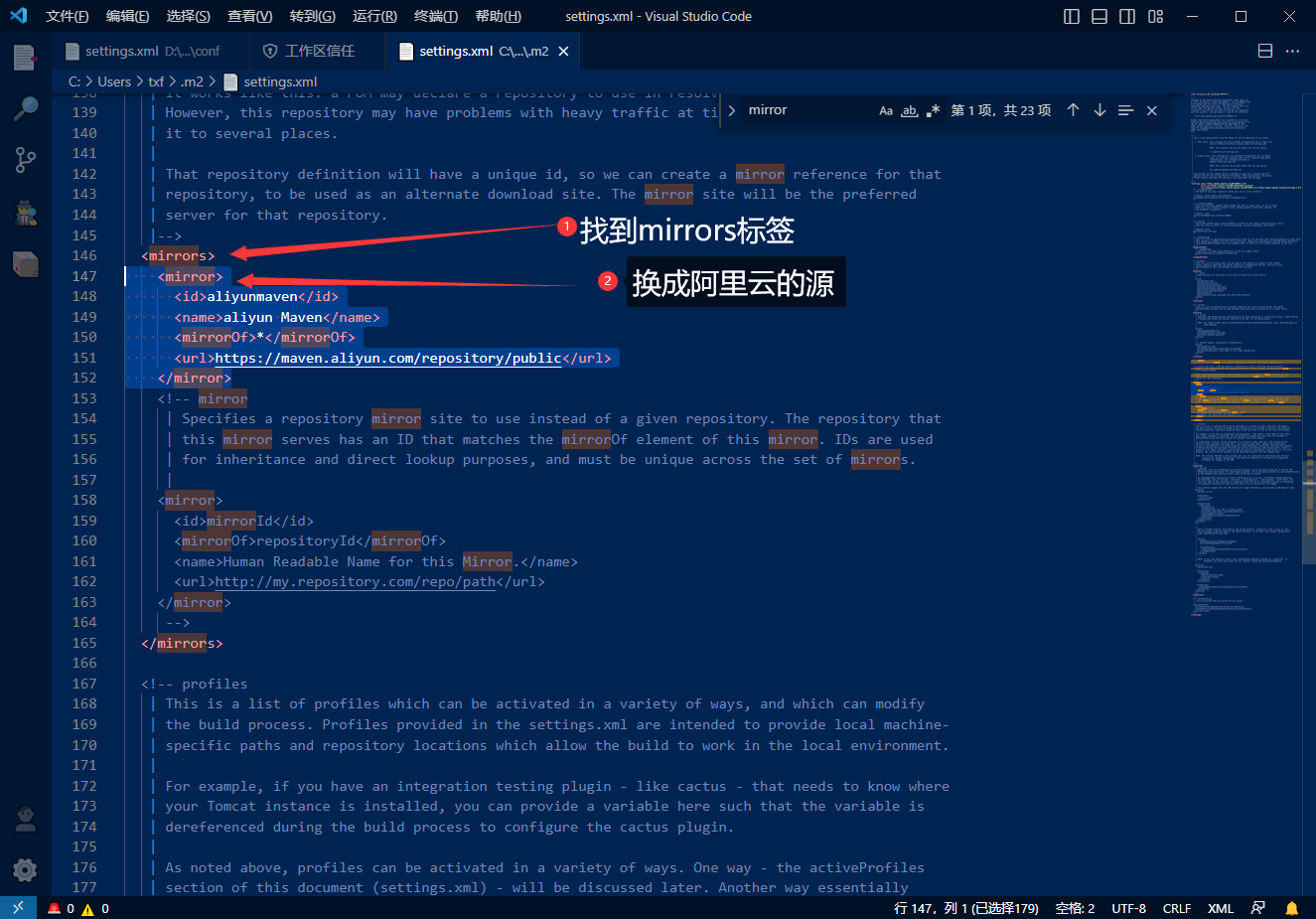Switch to settings.xml C:\...\.m2 tab
The height and width of the screenshot is (919, 1316).
click(x=484, y=51)
